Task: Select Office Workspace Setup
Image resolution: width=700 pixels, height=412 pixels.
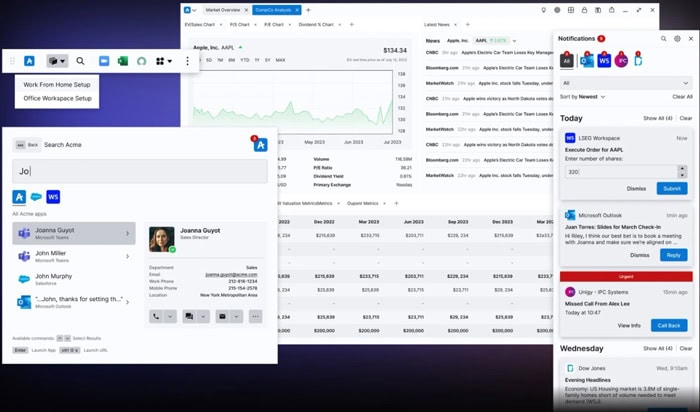Action: [x=57, y=98]
